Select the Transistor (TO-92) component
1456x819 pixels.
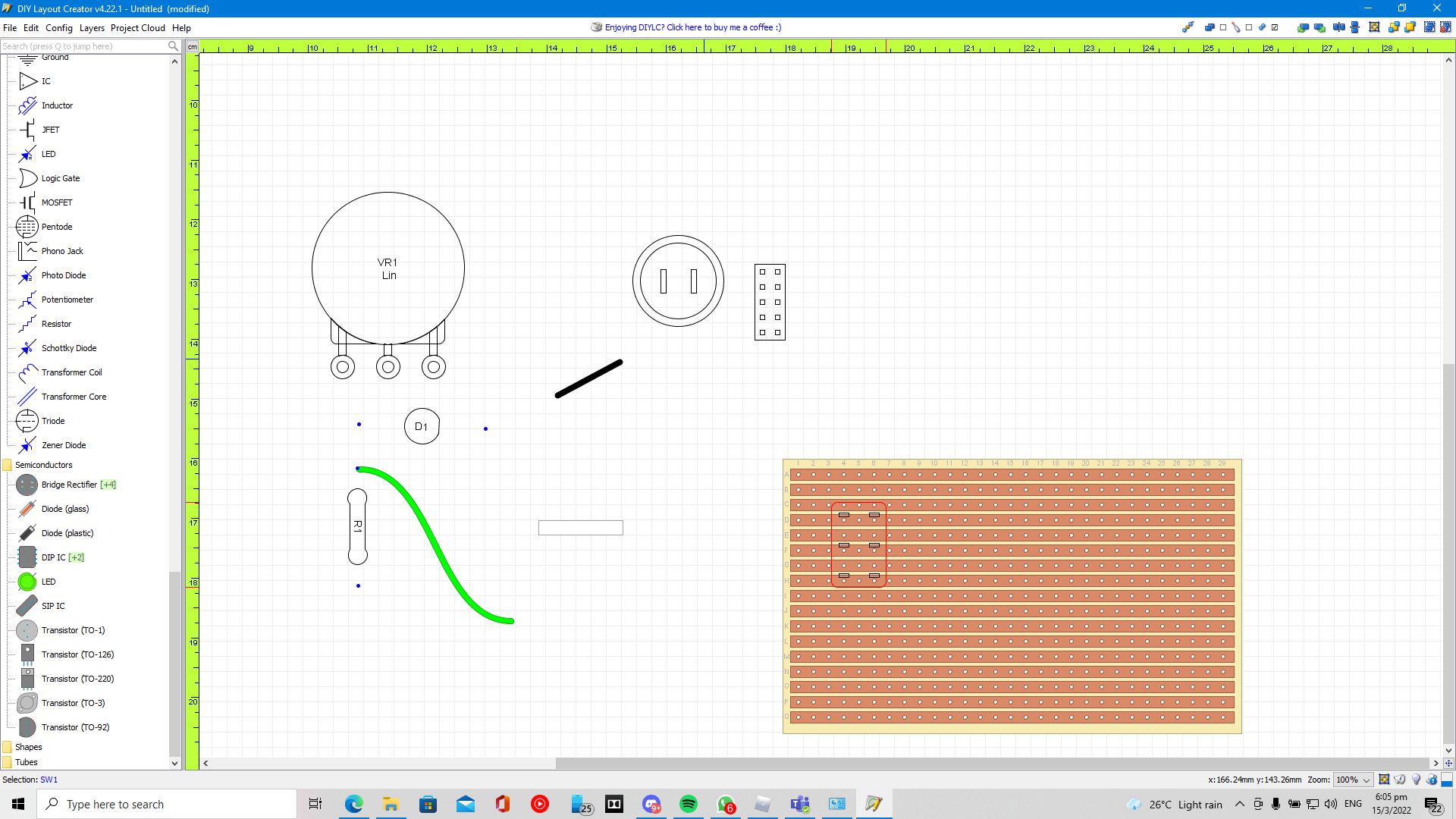click(80, 727)
